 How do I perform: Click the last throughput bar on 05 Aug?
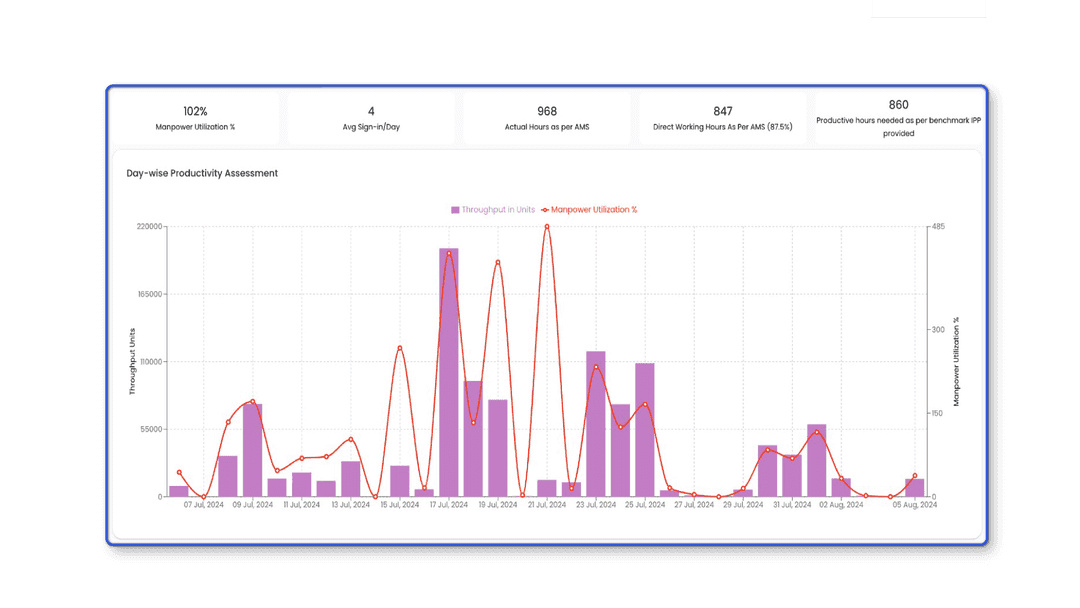click(x=914, y=488)
